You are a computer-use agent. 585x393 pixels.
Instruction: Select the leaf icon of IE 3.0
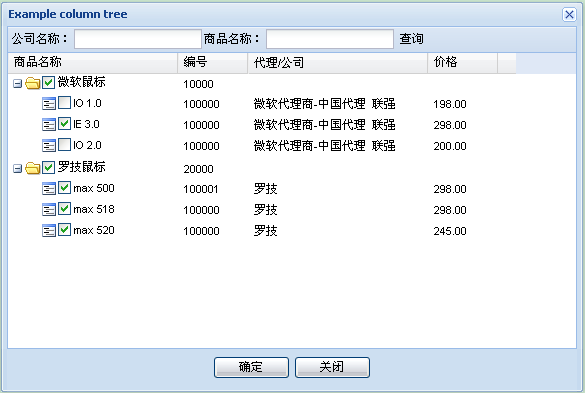pyautogui.click(x=49, y=125)
